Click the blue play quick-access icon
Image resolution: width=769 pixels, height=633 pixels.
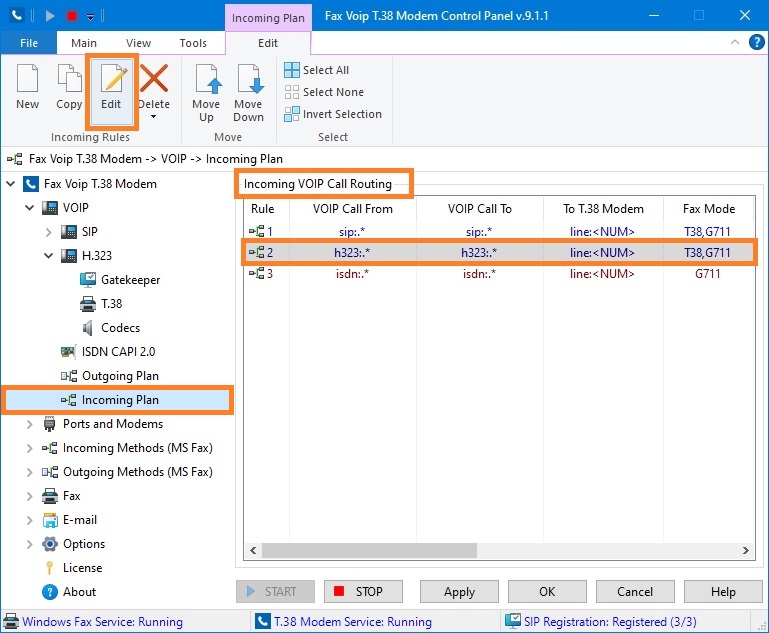pos(50,16)
